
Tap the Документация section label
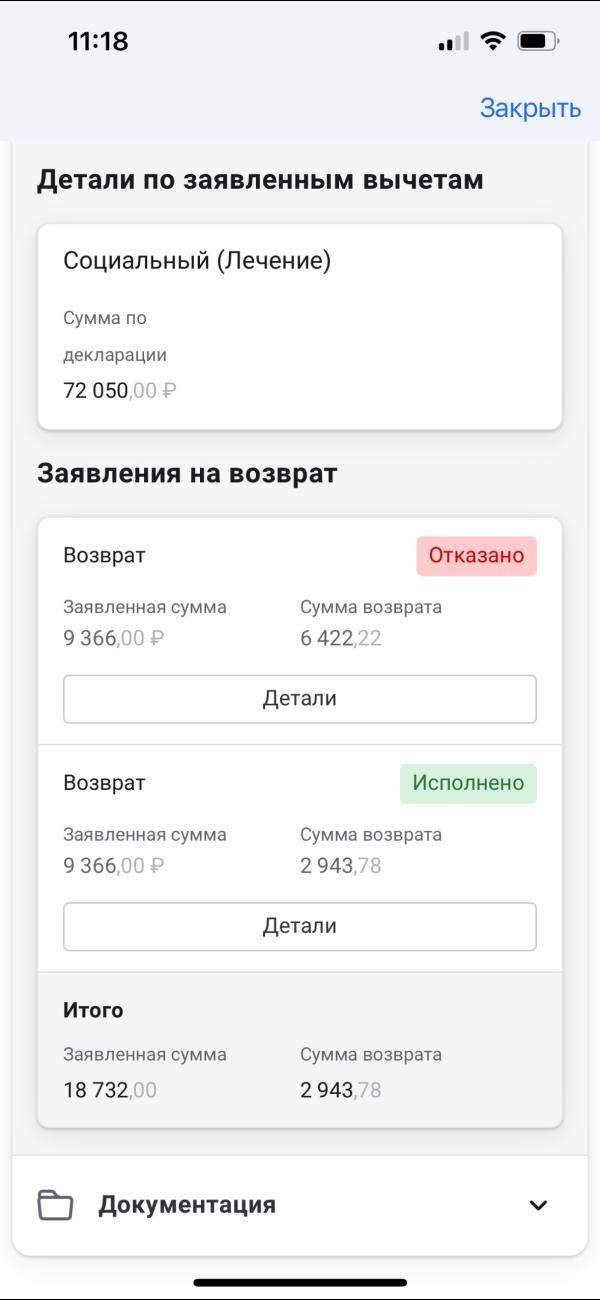(x=187, y=1205)
